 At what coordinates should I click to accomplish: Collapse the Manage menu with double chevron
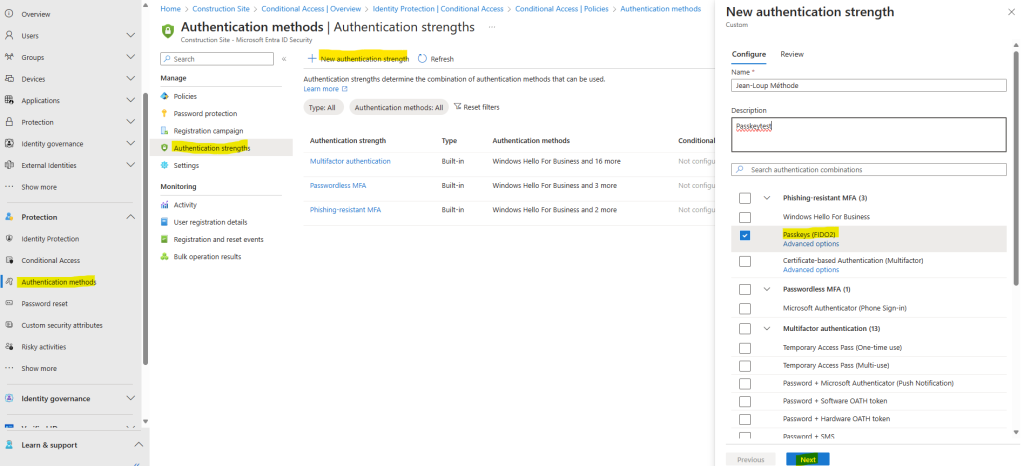[x=284, y=59]
